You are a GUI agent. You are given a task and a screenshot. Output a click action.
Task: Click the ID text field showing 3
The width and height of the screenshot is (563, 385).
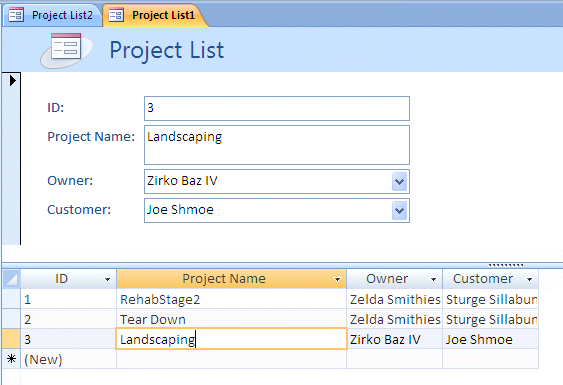click(x=277, y=108)
